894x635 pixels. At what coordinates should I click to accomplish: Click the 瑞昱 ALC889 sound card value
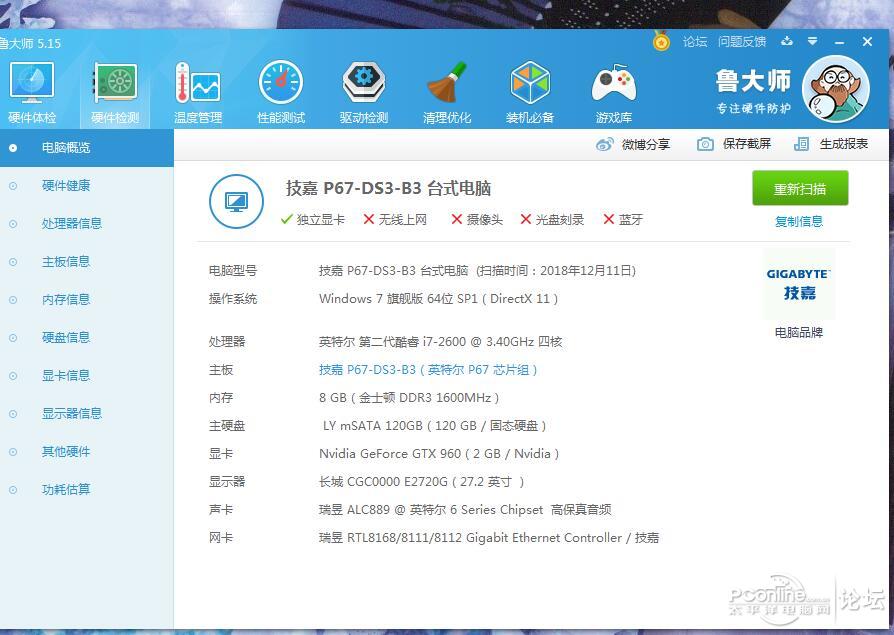465,510
